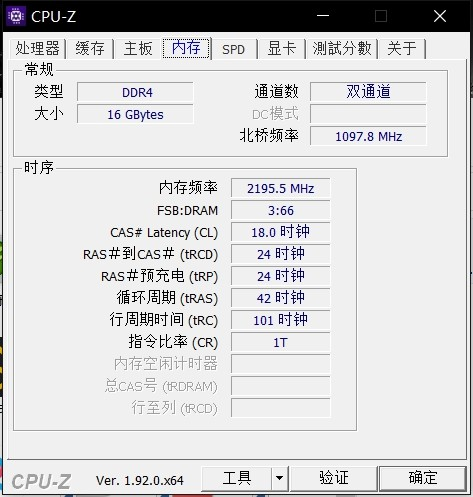Click the empty 总CAS号 (tRDRAM) field

281,386
